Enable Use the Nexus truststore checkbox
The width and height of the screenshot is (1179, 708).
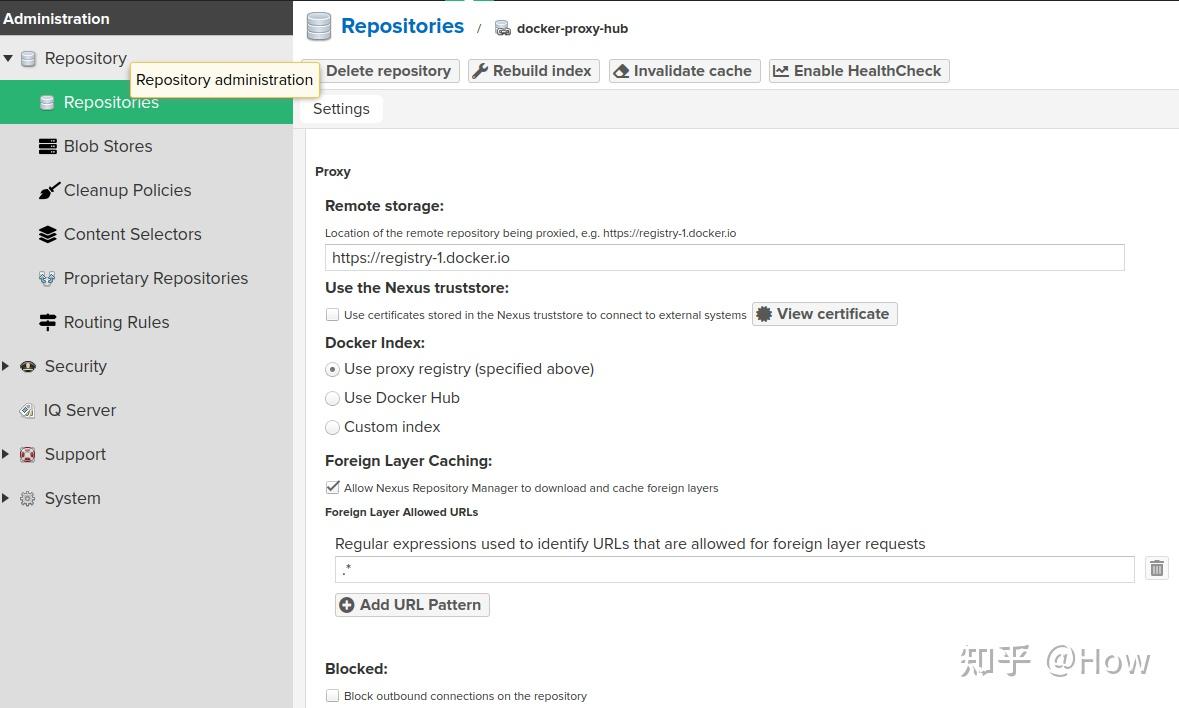click(333, 315)
